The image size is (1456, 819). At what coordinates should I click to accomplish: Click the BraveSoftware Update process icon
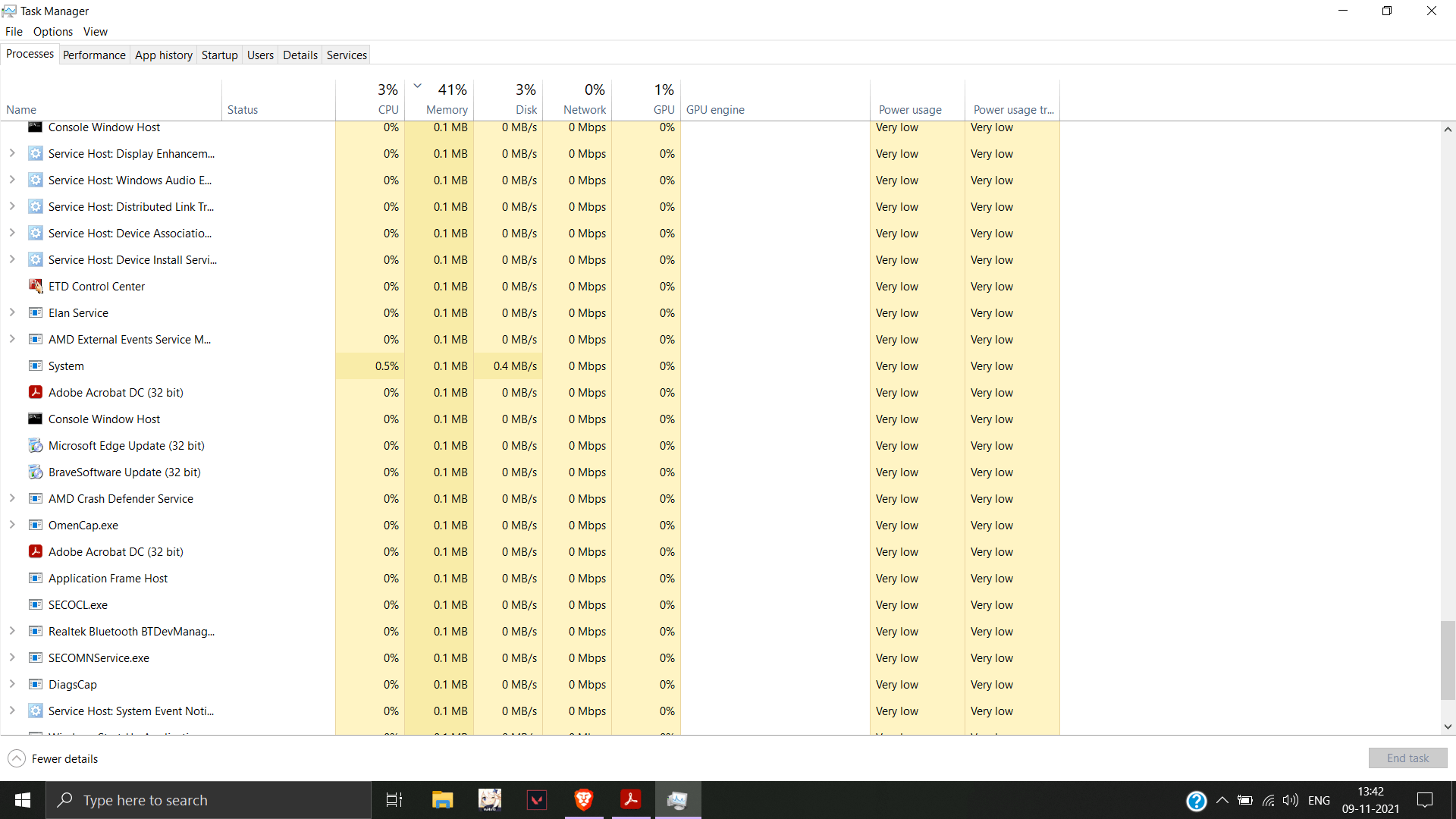click(35, 472)
